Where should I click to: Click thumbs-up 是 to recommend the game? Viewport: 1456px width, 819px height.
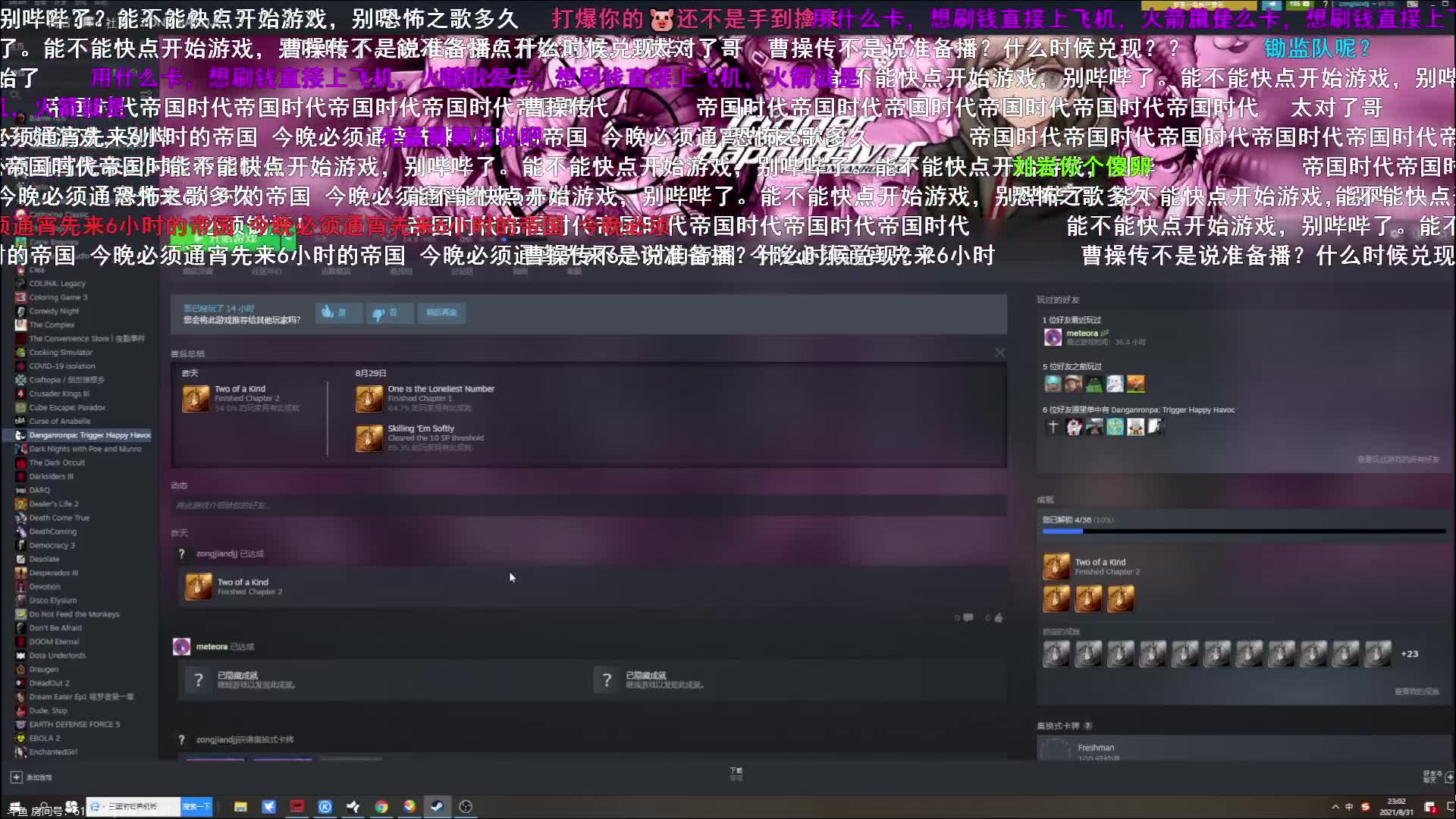(338, 312)
